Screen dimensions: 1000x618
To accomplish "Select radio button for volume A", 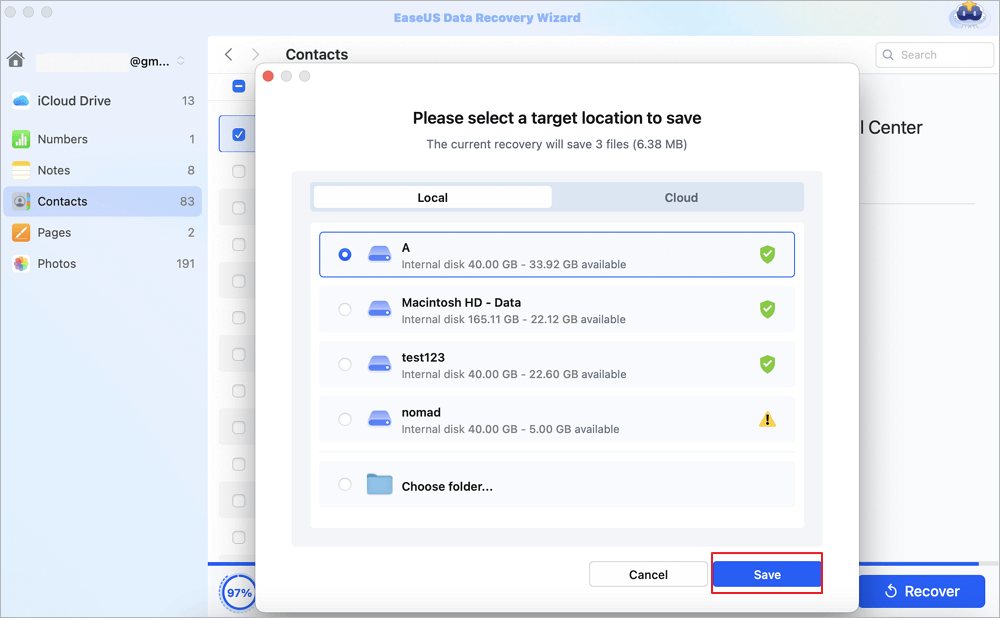I will [x=345, y=254].
